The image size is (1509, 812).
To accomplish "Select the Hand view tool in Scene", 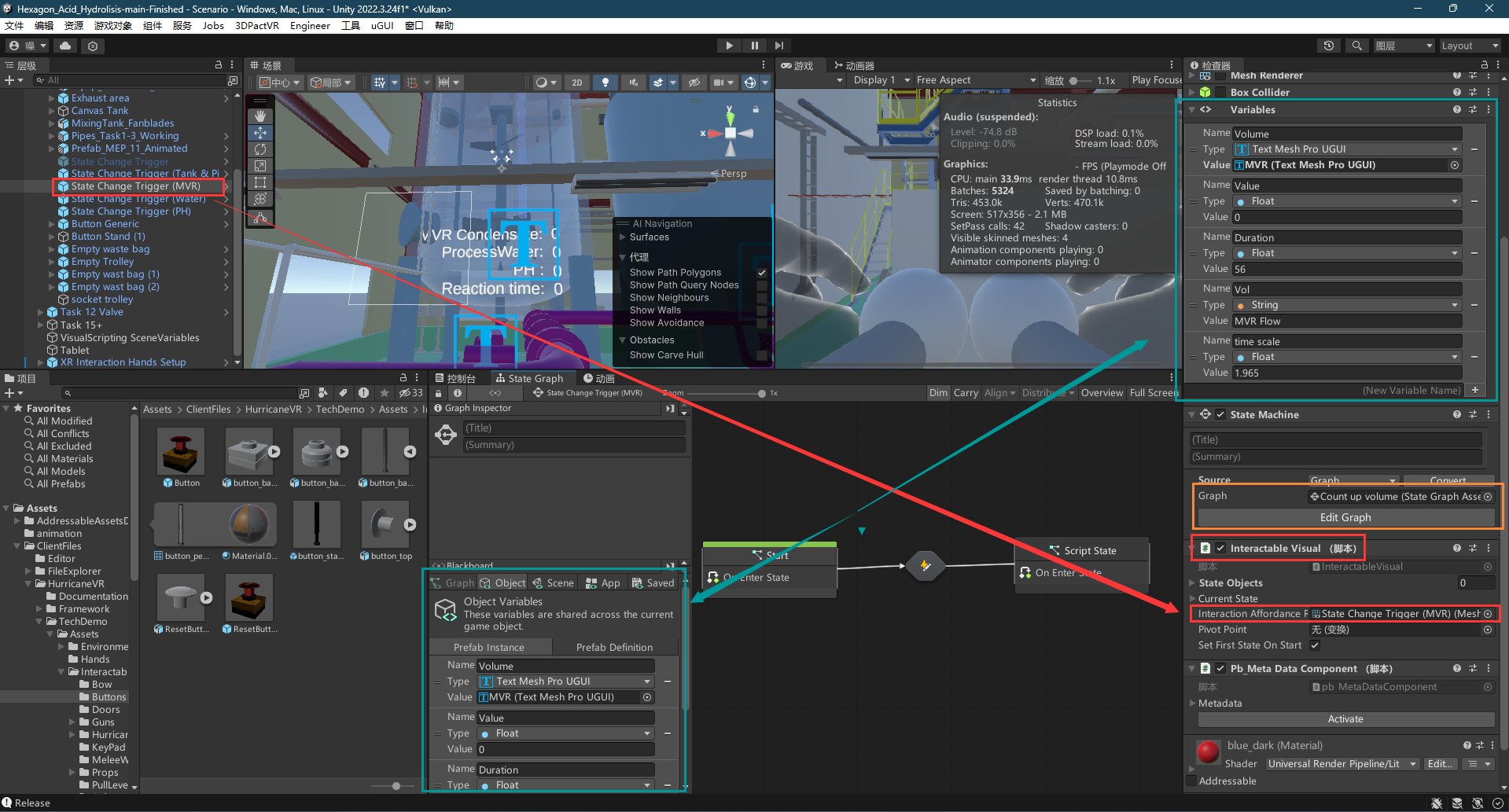I will click(260, 116).
